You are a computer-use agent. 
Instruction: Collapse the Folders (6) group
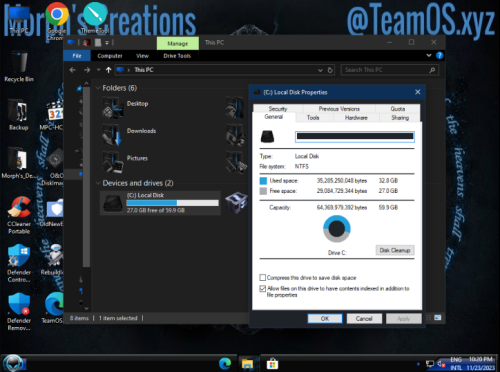[x=98, y=88]
